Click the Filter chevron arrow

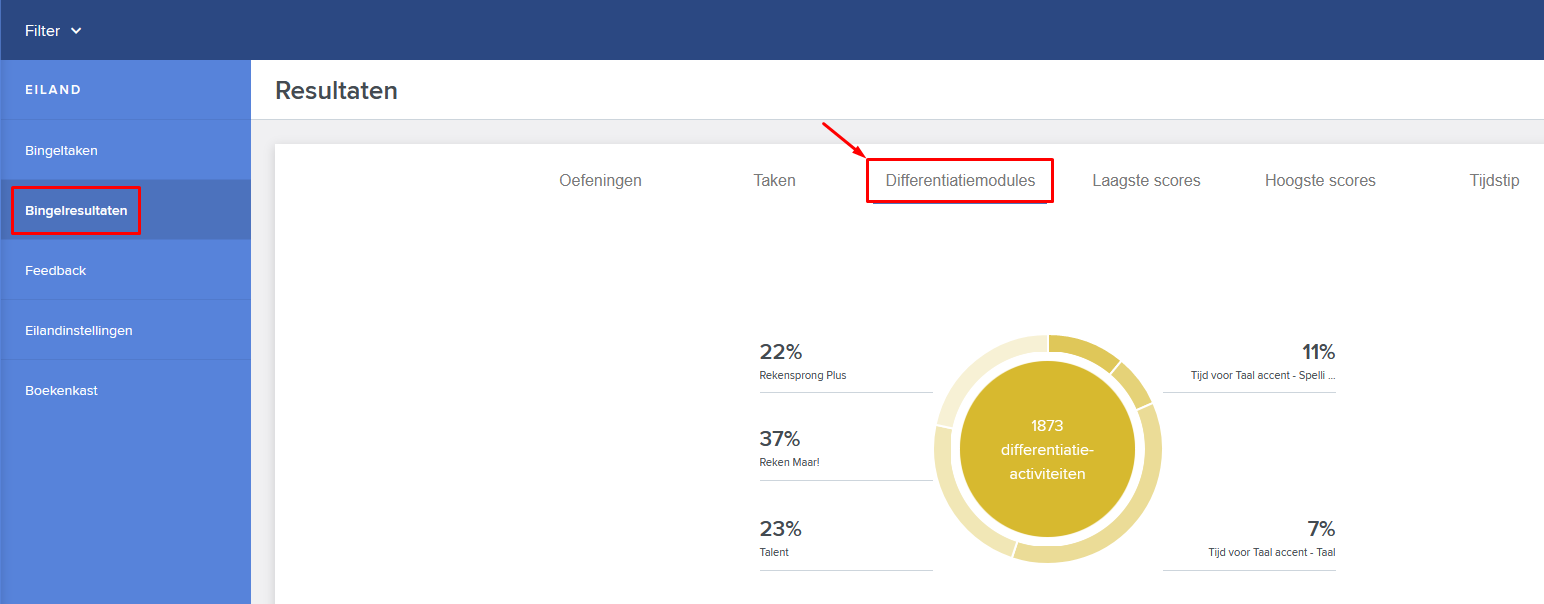[76, 31]
